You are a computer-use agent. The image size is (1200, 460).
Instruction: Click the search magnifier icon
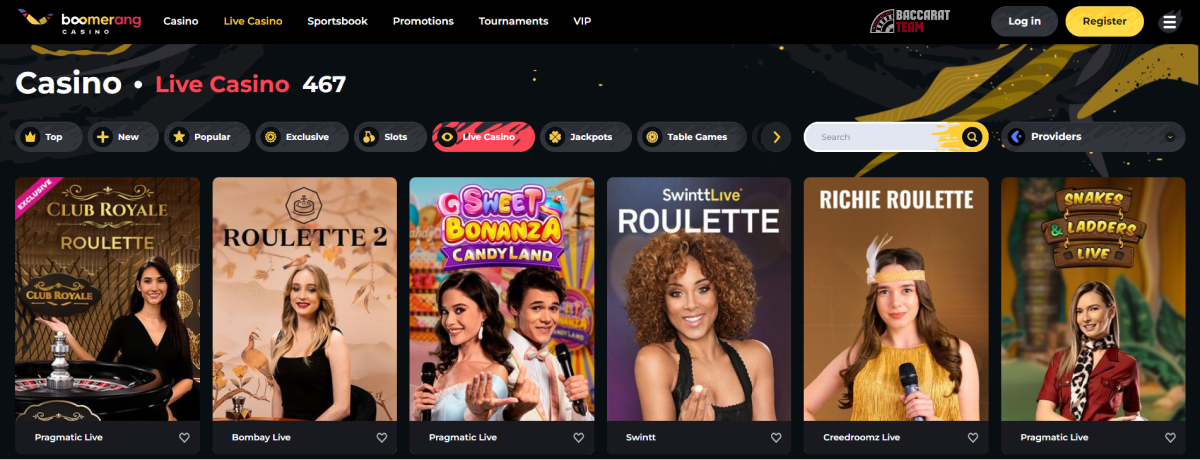pos(972,137)
